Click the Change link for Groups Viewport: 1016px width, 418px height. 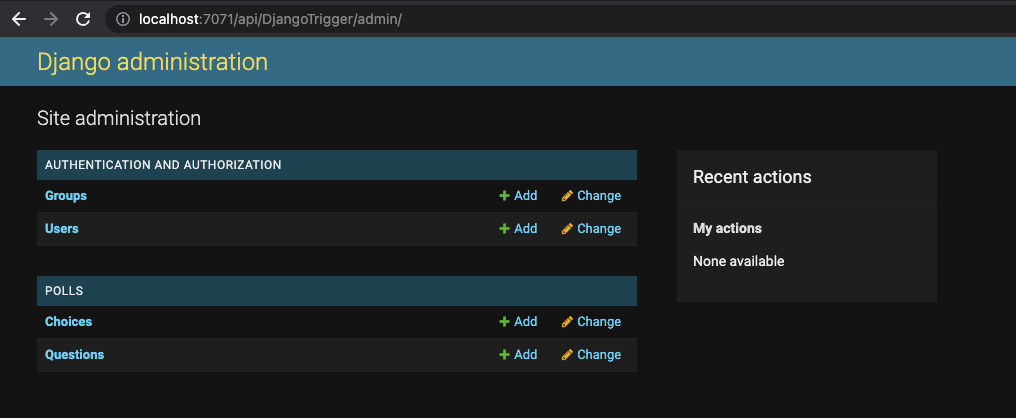pyautogui.click(x=599, y=196)
